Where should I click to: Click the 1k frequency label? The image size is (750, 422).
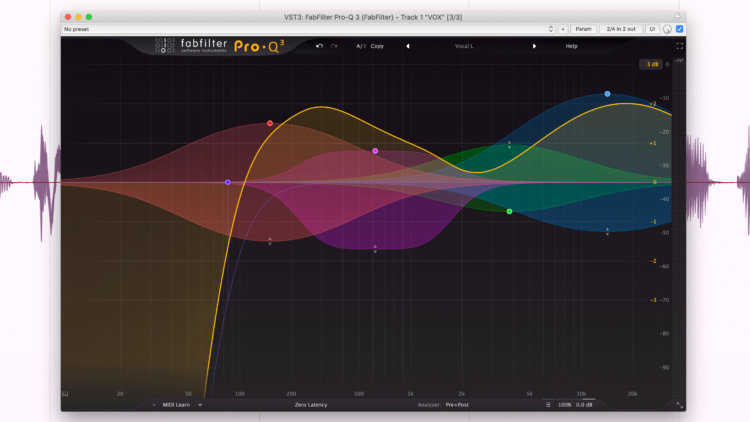410,394
